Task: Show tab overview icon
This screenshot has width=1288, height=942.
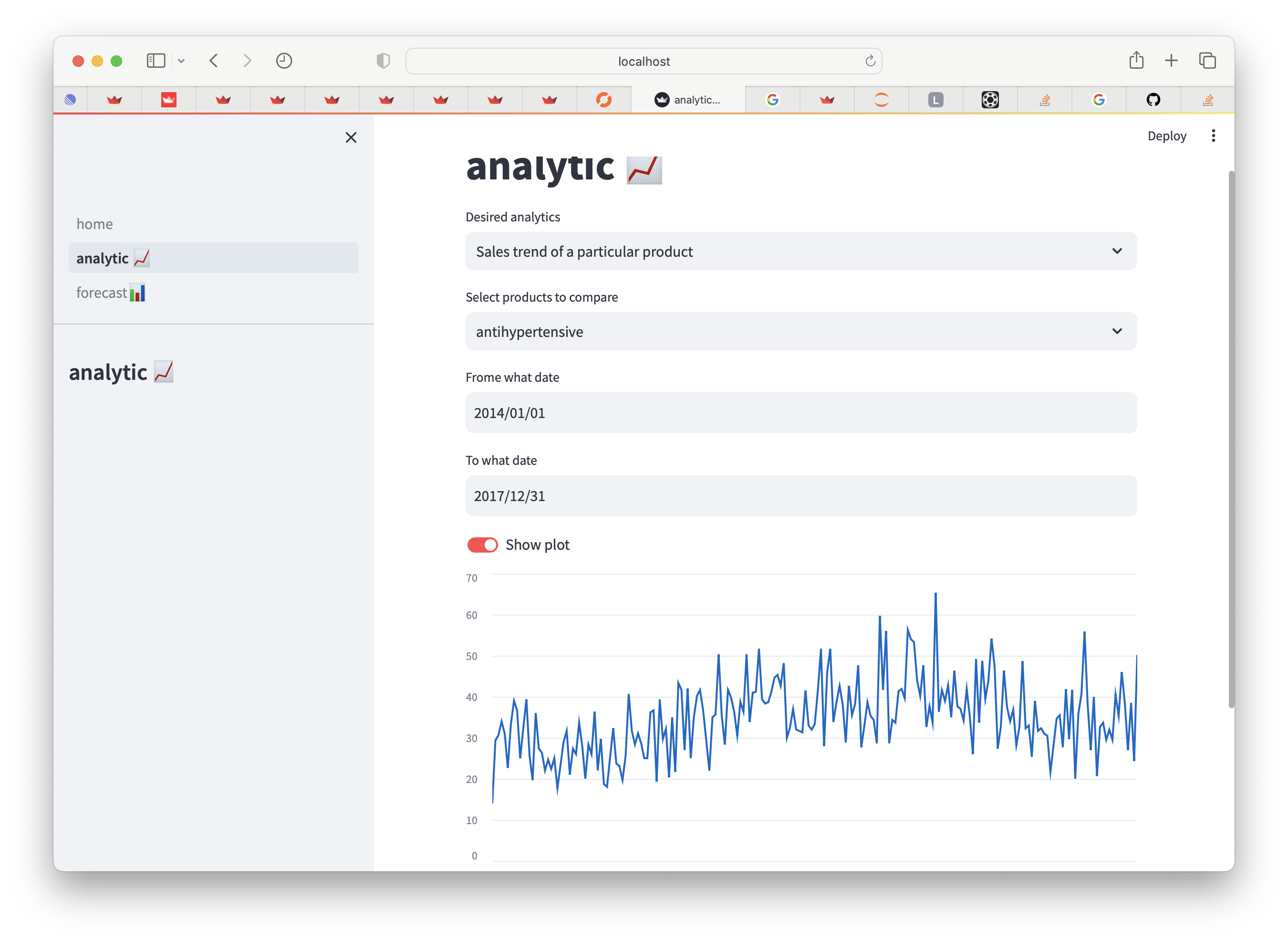Action: 1207,61
